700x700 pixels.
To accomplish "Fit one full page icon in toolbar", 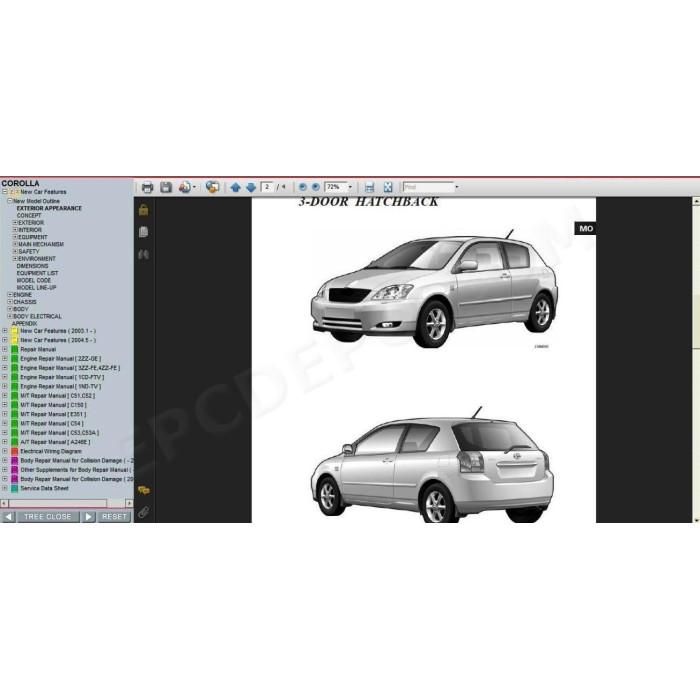I will [x=388, y=187].
